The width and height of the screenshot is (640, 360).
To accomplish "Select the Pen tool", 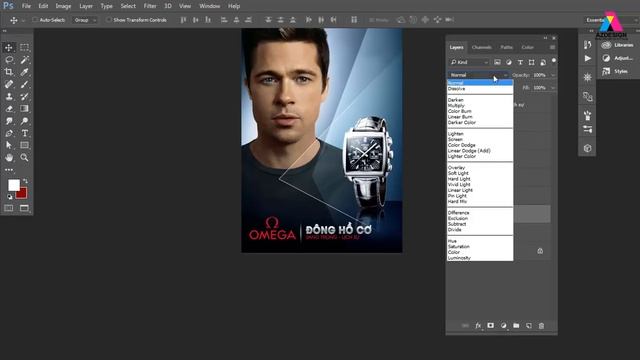I will pos(9,133).
